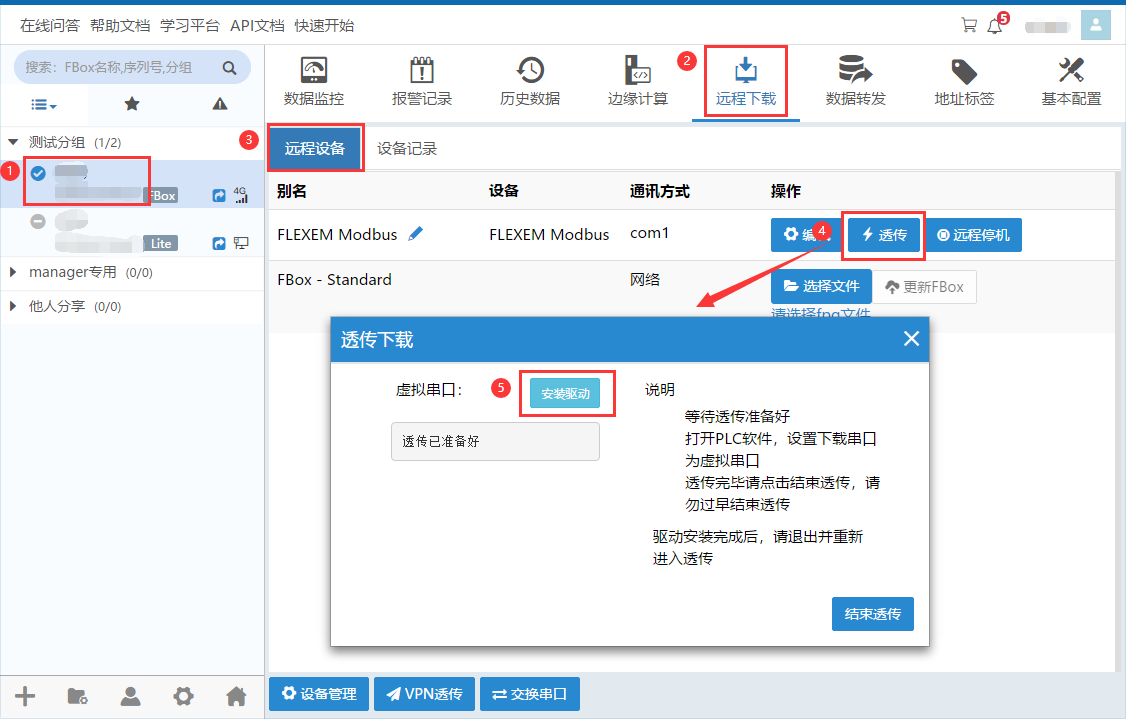The image size is (1126, 719).
Task: Expand the manager专用 group
Action: click(x=13, y=272)
